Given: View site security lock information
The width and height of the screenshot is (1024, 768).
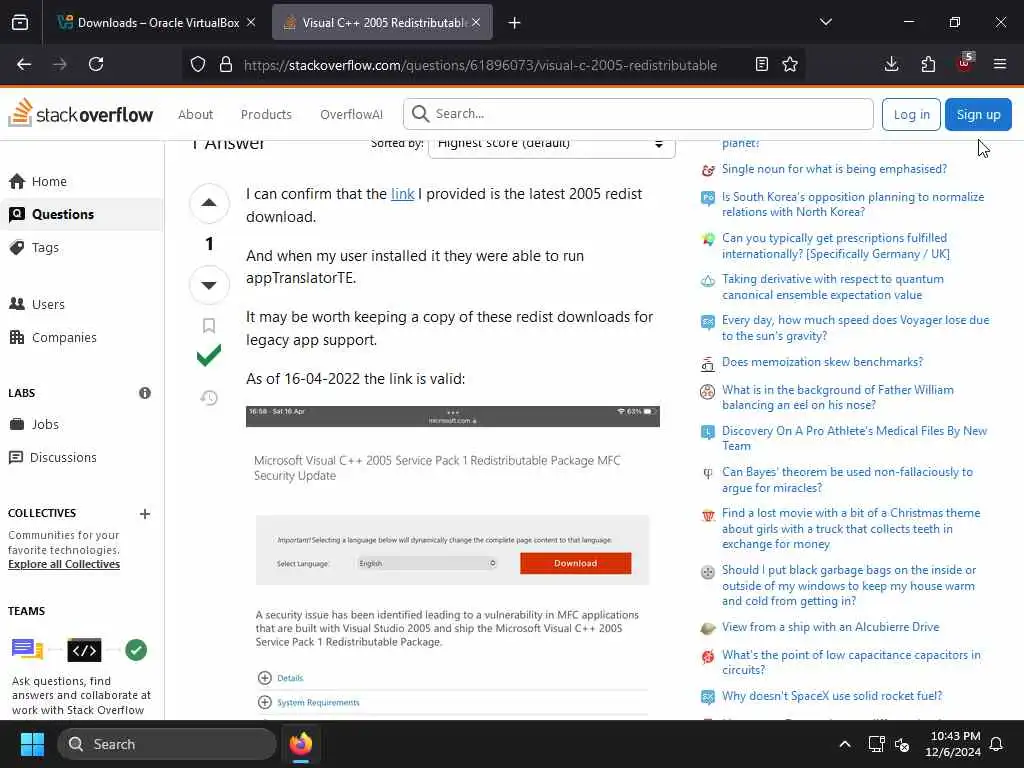Looking at the screenshot, I should point(226,64).
